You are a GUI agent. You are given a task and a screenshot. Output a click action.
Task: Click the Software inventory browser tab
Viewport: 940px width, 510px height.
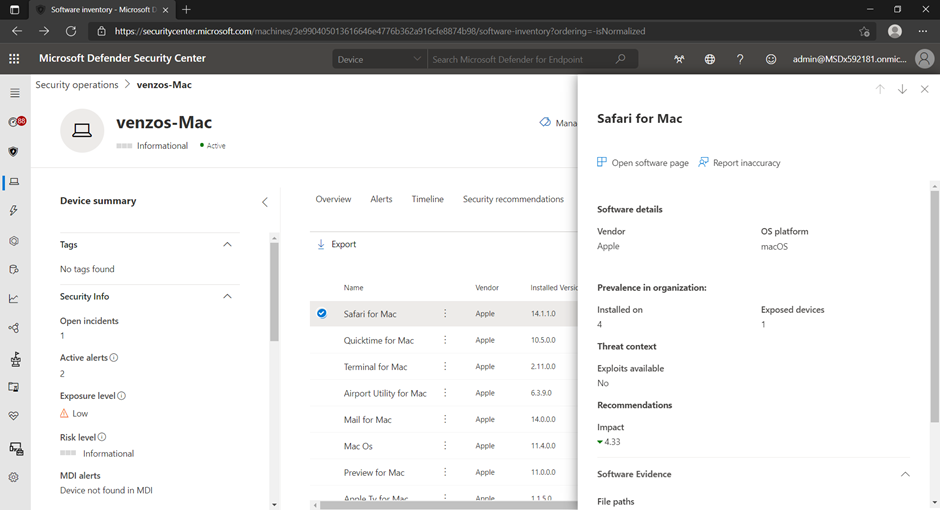(x=102, y=10)
